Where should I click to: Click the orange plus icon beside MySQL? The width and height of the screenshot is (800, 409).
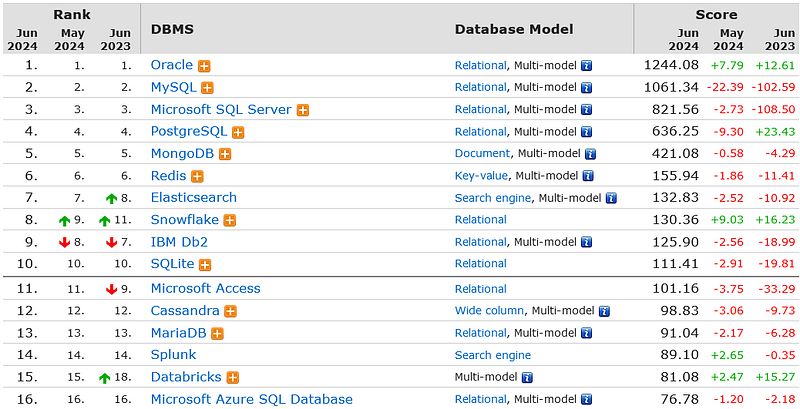(205, 88)
